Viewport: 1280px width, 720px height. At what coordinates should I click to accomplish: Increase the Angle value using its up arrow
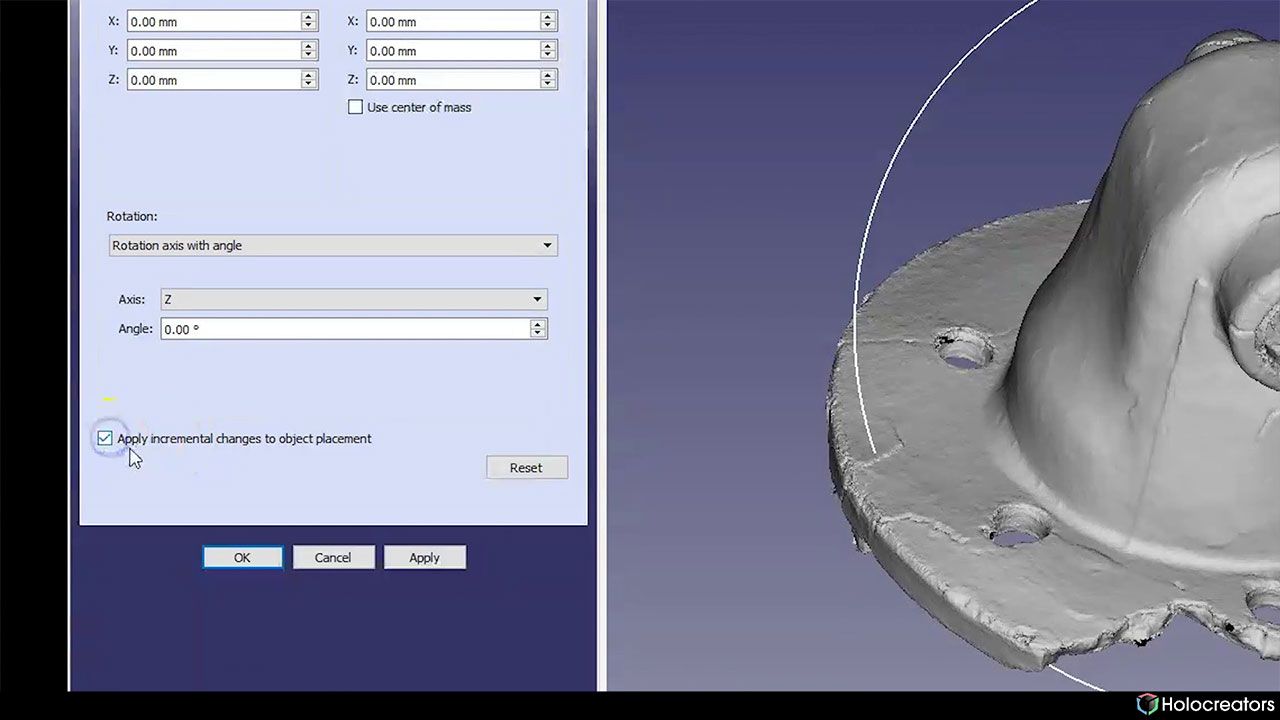click(x=537, y=324)
